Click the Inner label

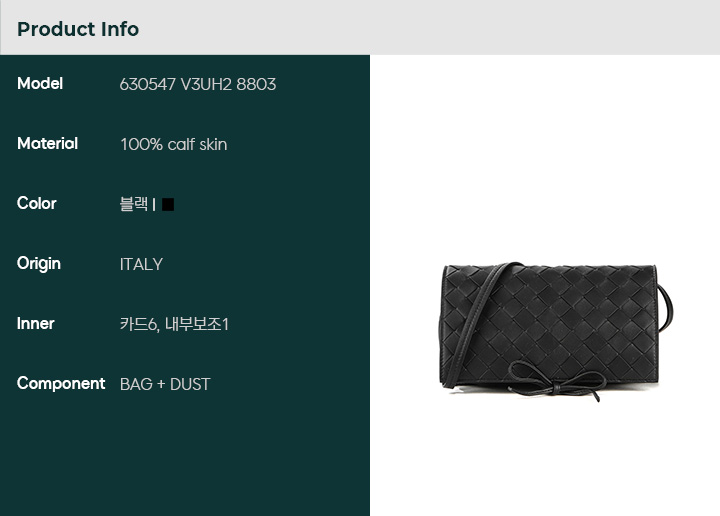pyautogui.click(x=36, y=324)
